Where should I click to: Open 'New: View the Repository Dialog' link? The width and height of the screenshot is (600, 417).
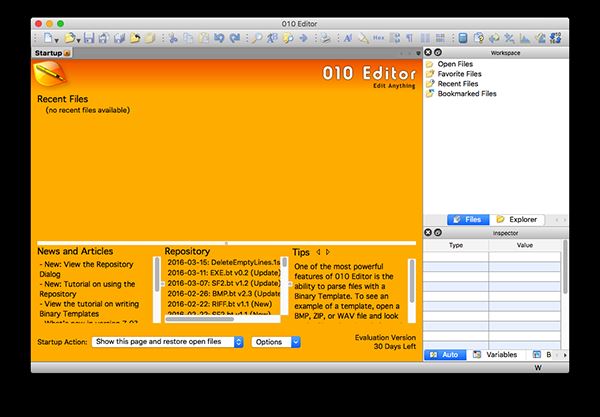pos(87,269)
